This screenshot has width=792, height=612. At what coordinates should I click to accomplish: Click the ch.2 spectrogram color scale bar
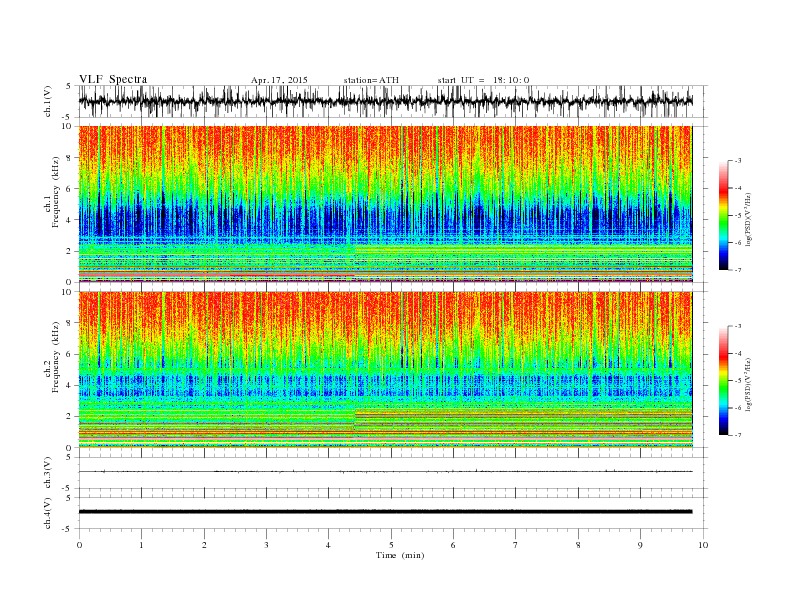[723, 381]
